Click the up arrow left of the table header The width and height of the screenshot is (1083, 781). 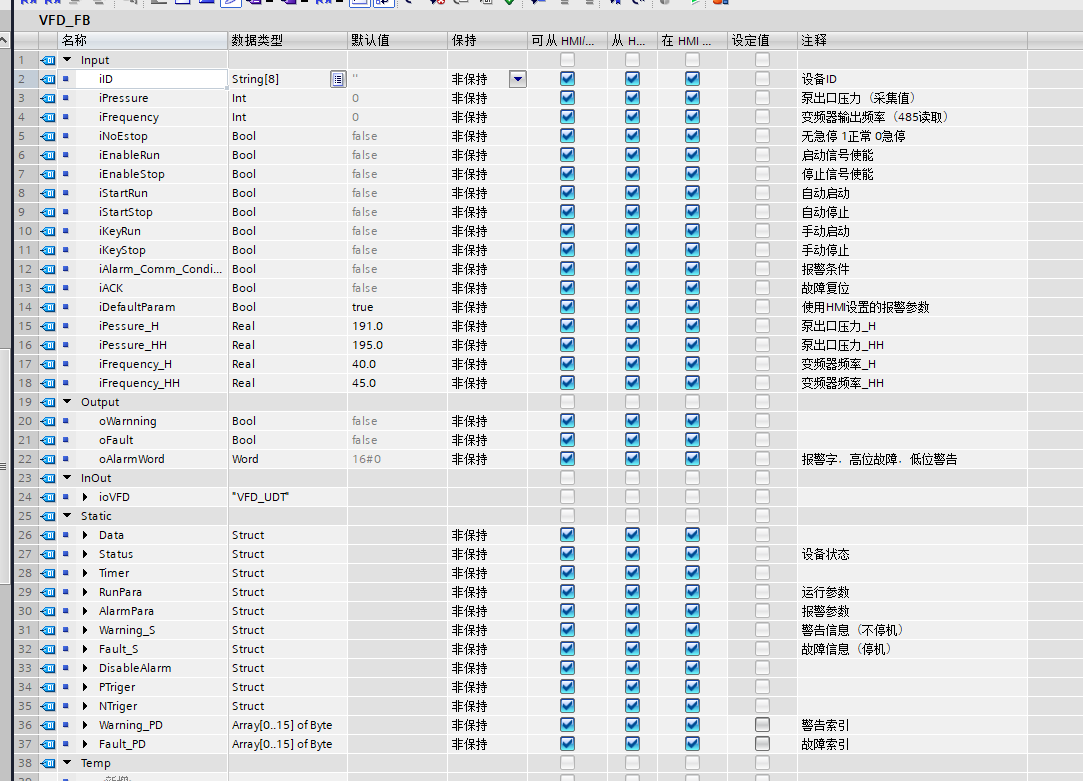(4, 41)
